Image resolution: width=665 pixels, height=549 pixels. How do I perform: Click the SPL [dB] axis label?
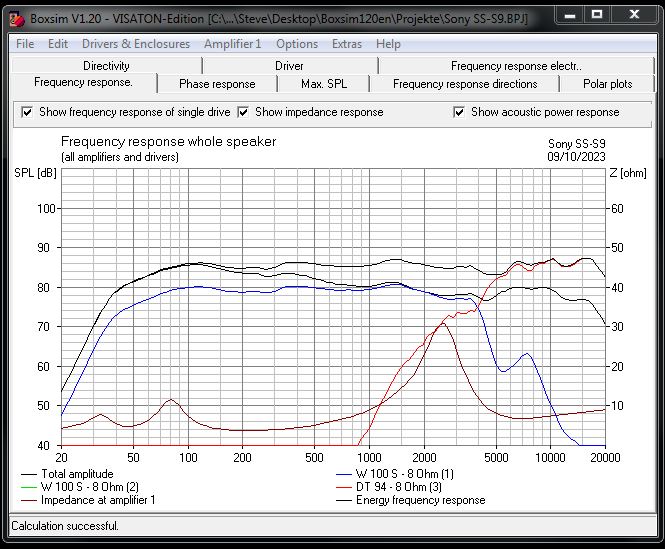pyautogui.click(x=35, y=173)
